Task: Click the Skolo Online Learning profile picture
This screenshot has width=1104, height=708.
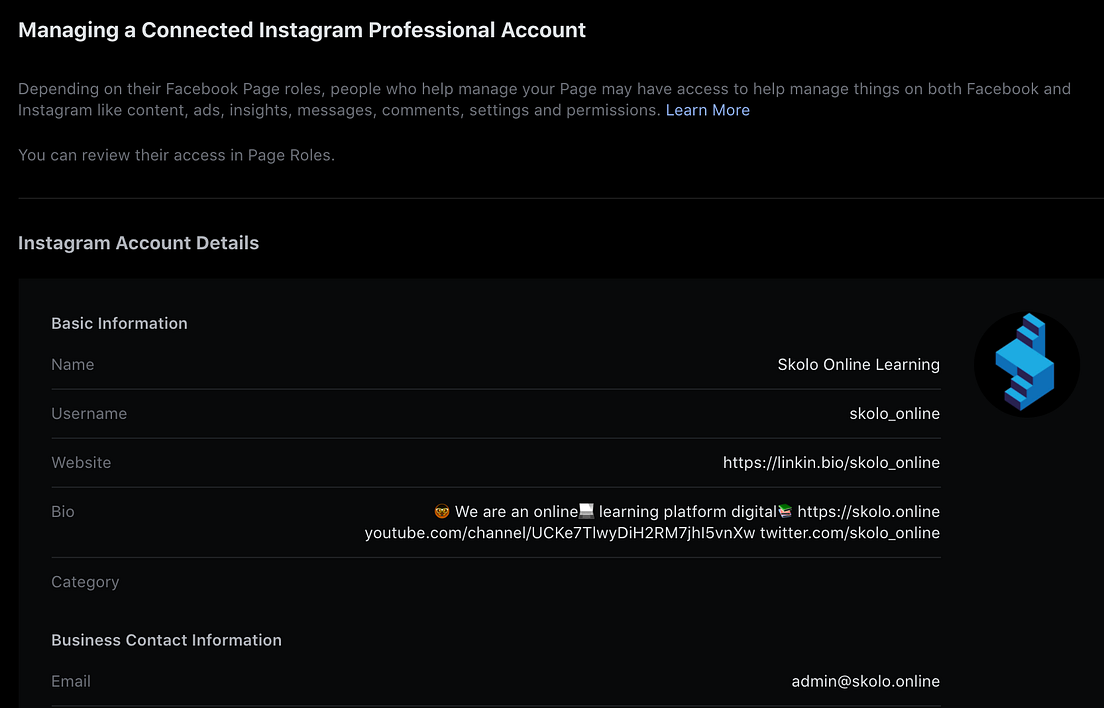Action: click(x=1026, y=364)
